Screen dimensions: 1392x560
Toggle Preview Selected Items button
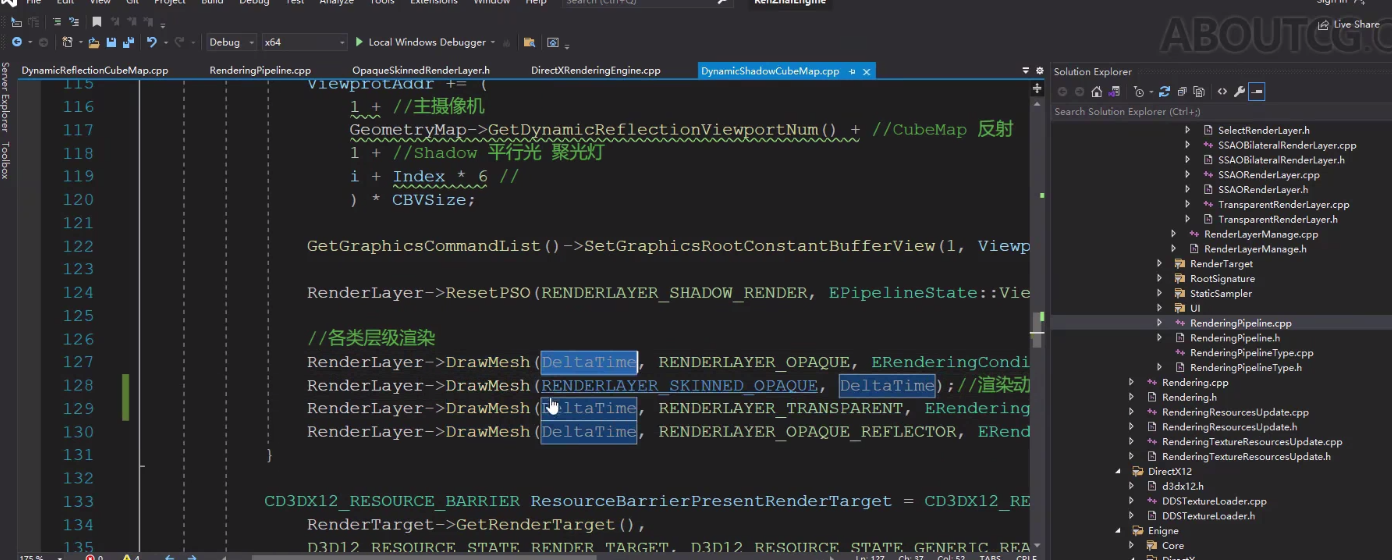(x=1256, y=91)
